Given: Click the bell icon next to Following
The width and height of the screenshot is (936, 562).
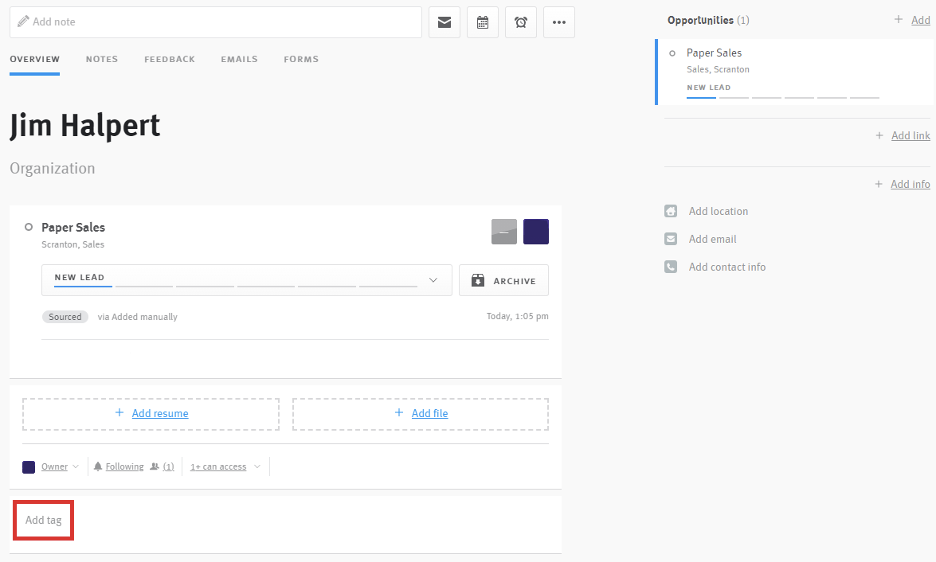Looking at the screenshot, I should [x=98, y=466].
